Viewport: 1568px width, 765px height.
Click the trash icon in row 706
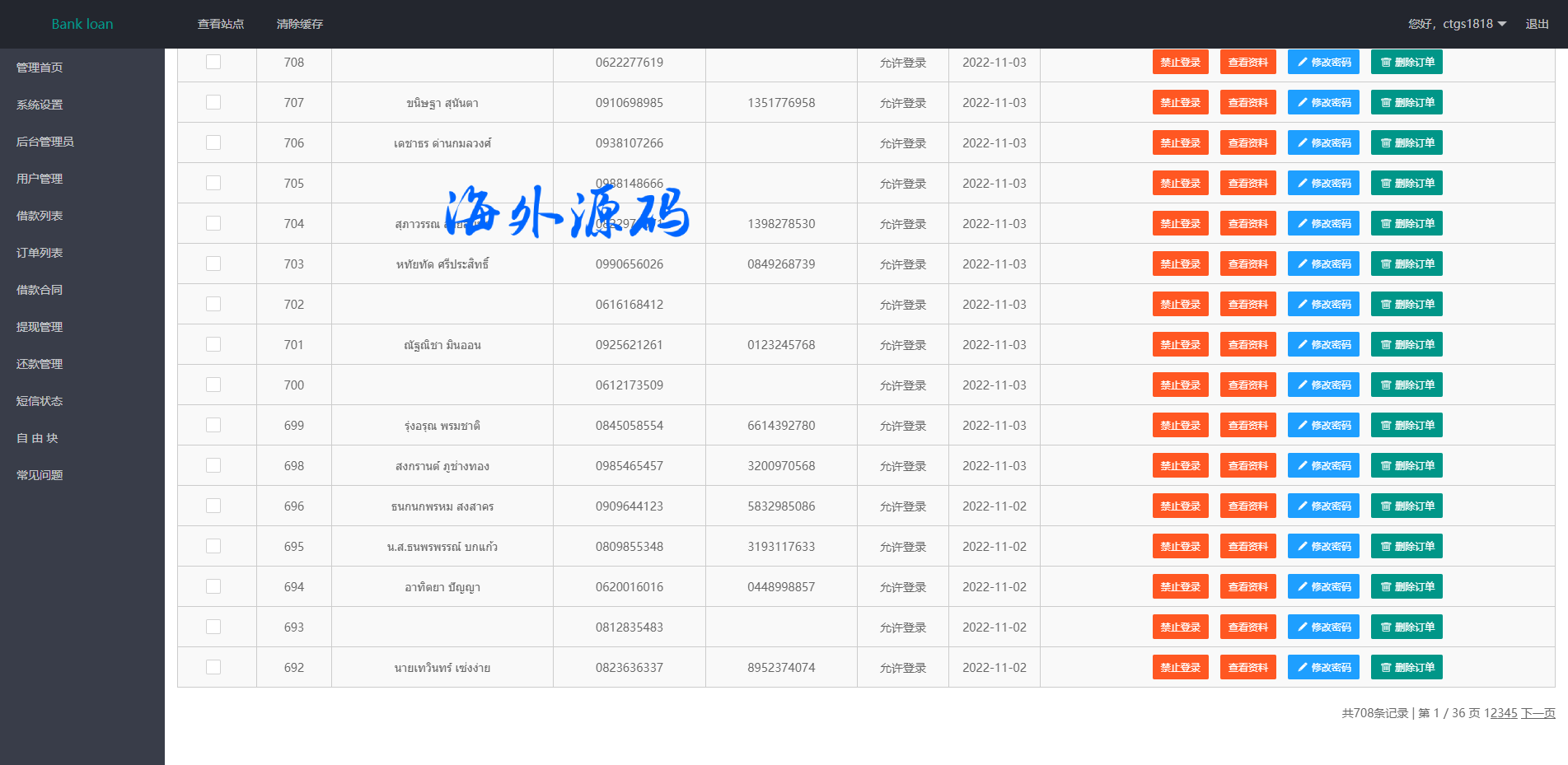pos(1386,143)
